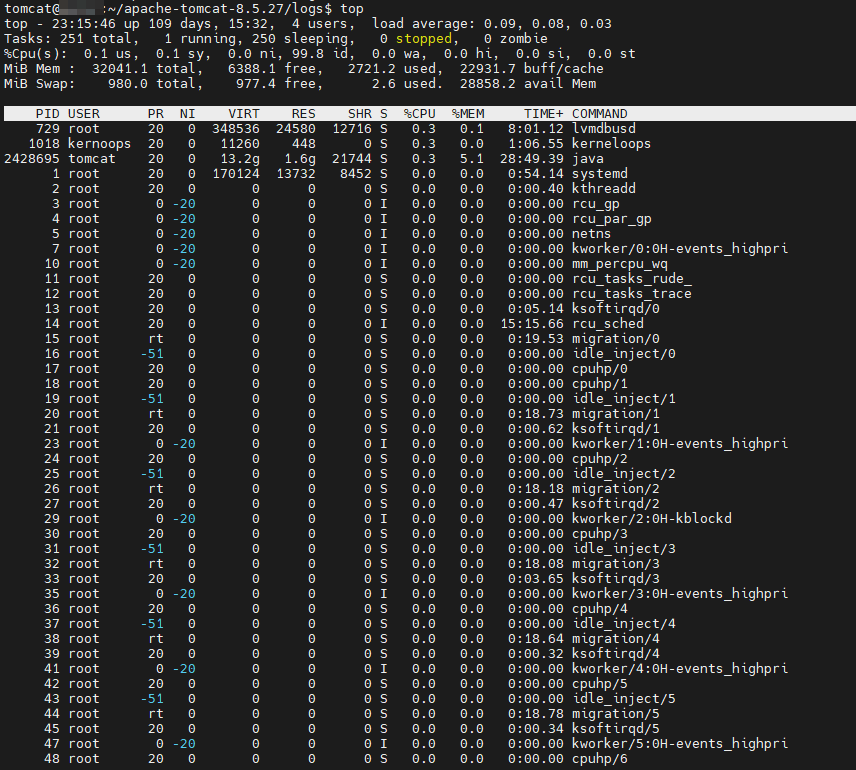Click the 'rcu_sched' command name
This screenshot has height=770, width=856.
pos(608,324)
